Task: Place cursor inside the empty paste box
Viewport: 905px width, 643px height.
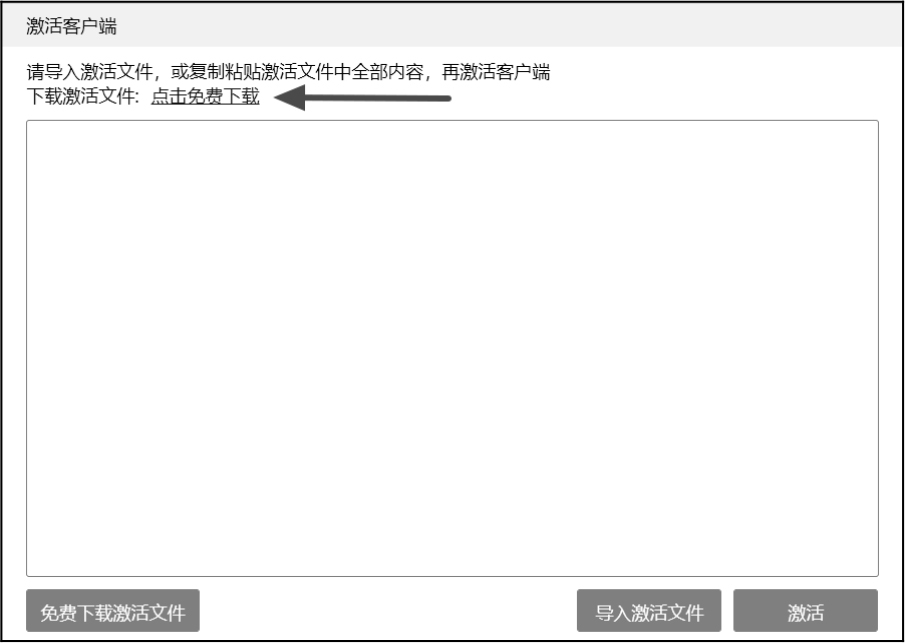Action: 452,348
